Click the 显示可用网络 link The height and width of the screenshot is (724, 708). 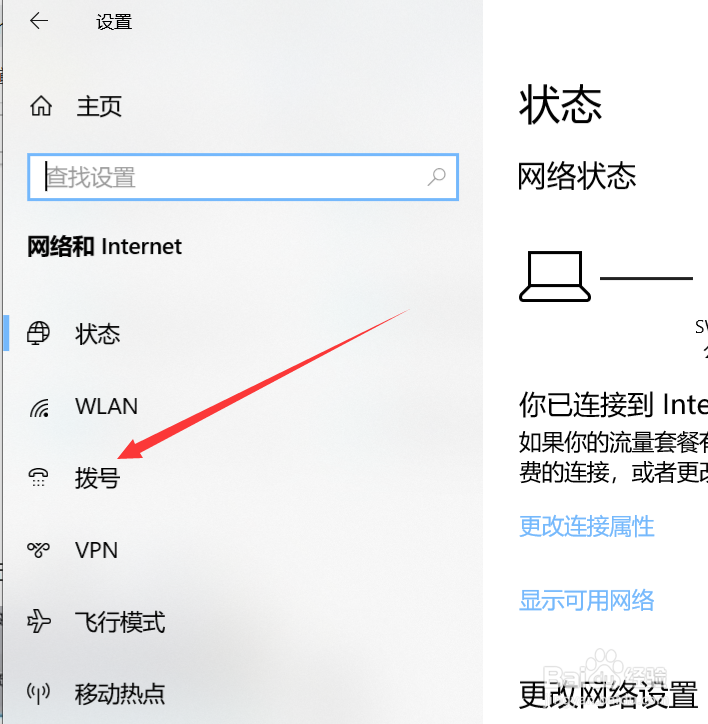coord(587,600)
